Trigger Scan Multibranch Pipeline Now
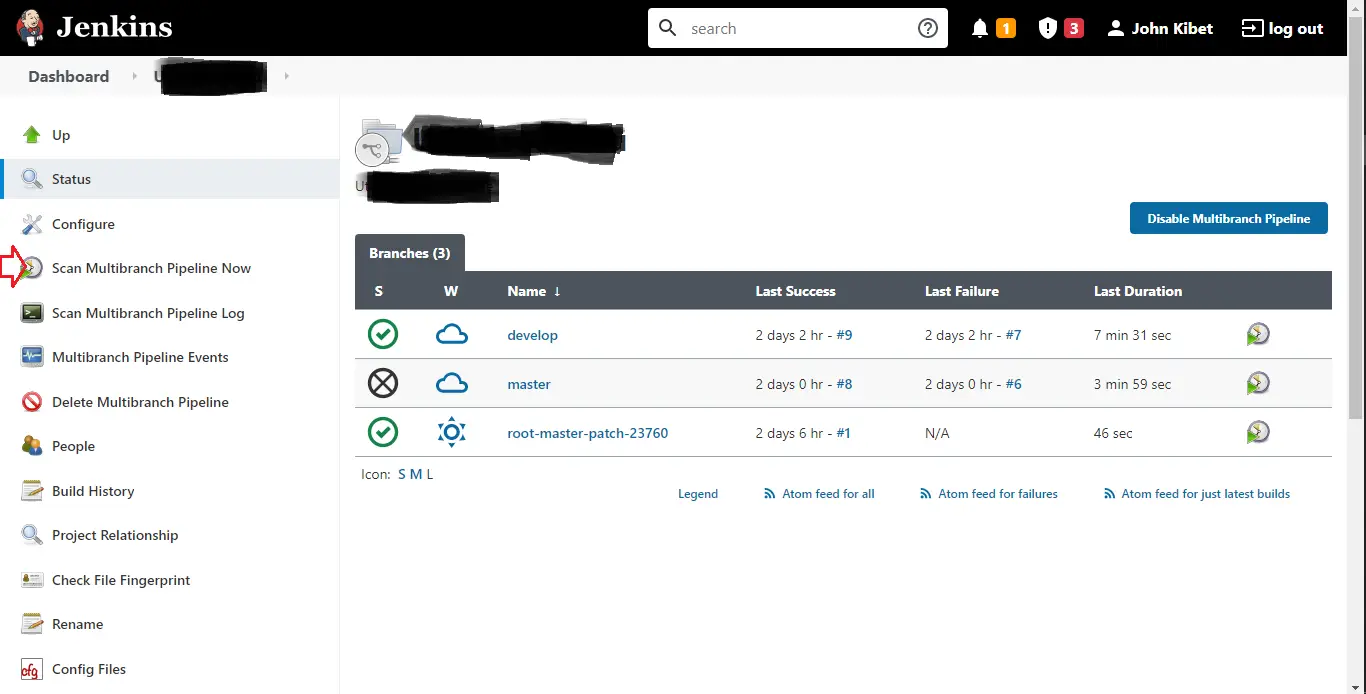Screen dimensions: 1366x694 [151, 267]
